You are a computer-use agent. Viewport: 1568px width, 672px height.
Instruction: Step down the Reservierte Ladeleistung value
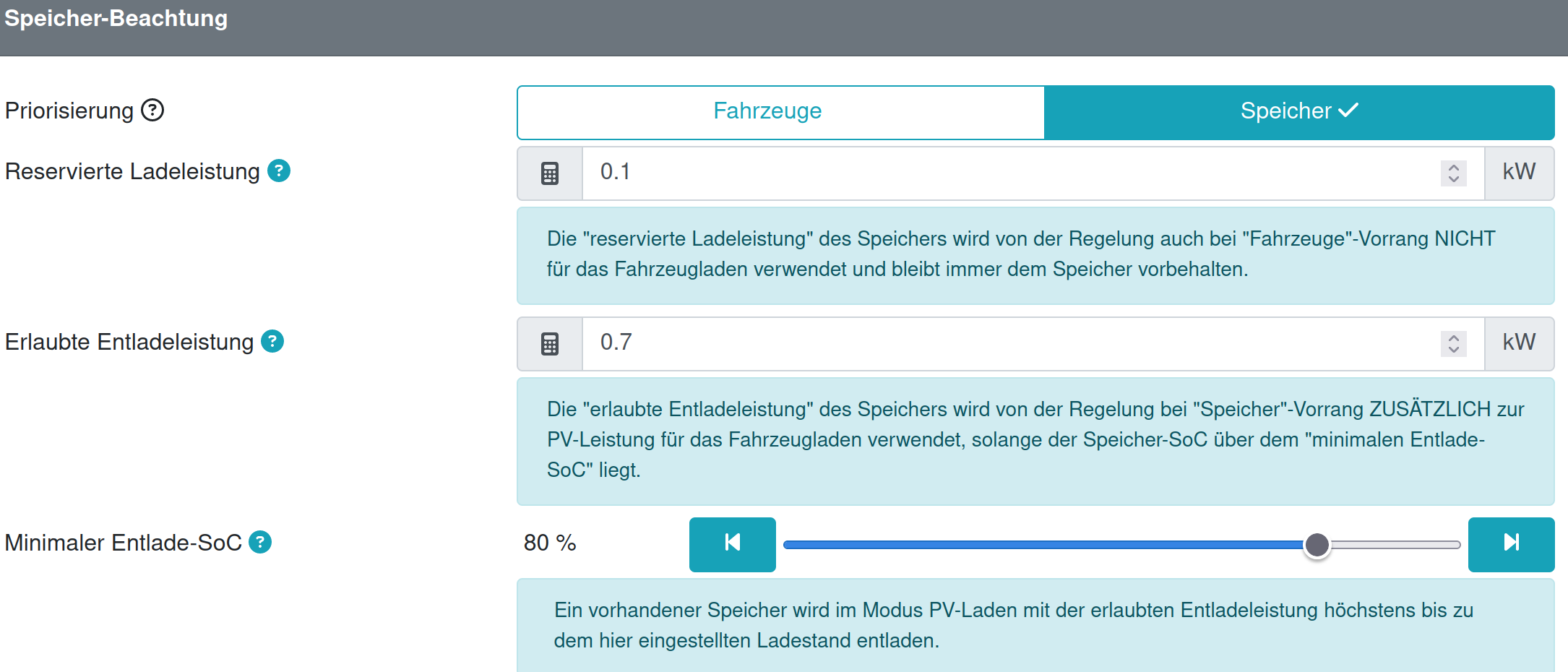pyautogui.click(x=1454, y=179)
